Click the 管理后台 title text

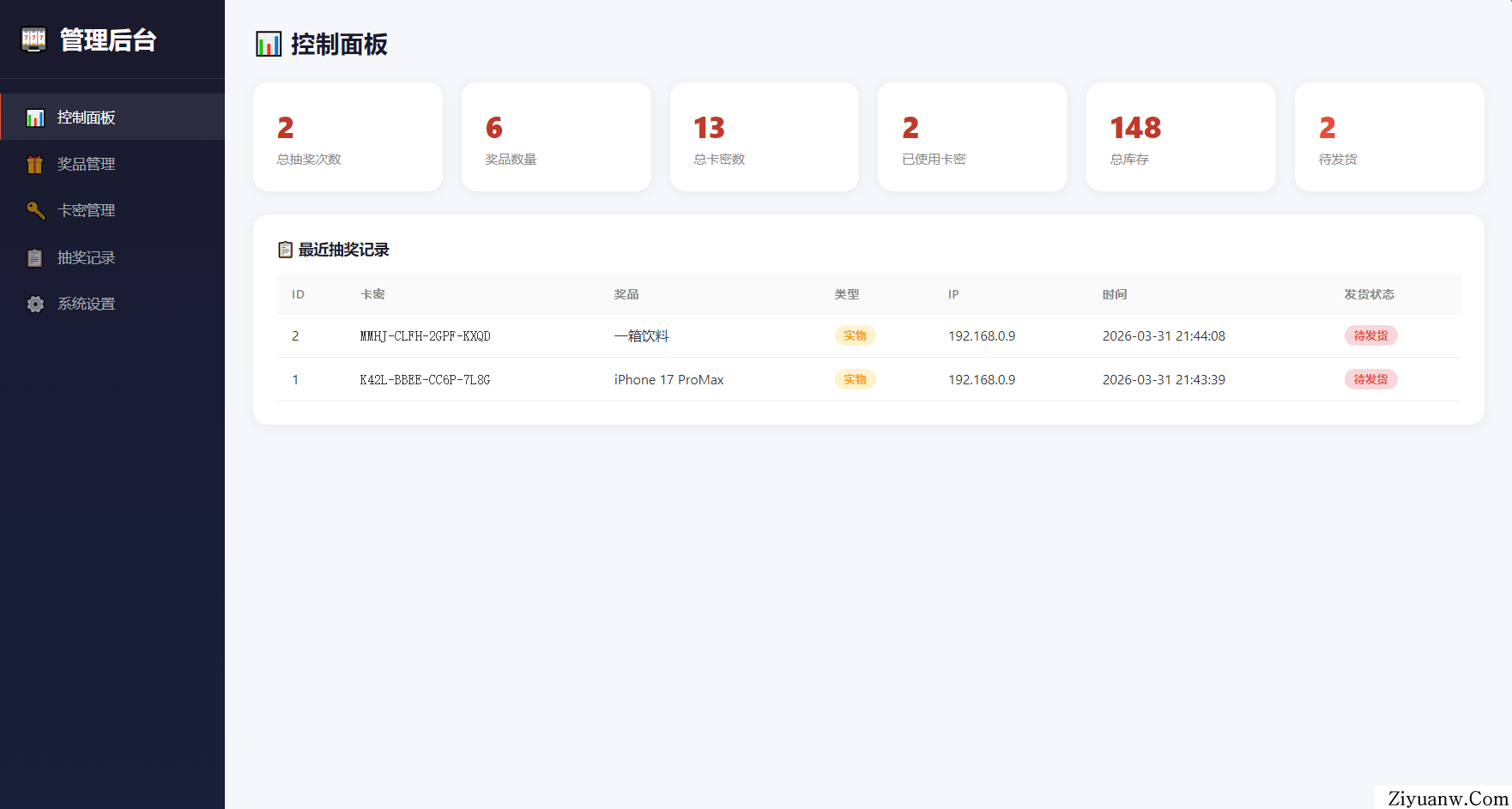click(x=108, y=39)
